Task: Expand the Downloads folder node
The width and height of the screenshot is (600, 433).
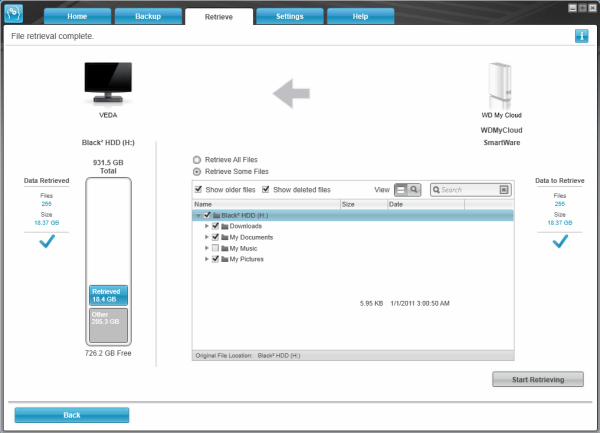Action: pos(207,226)
